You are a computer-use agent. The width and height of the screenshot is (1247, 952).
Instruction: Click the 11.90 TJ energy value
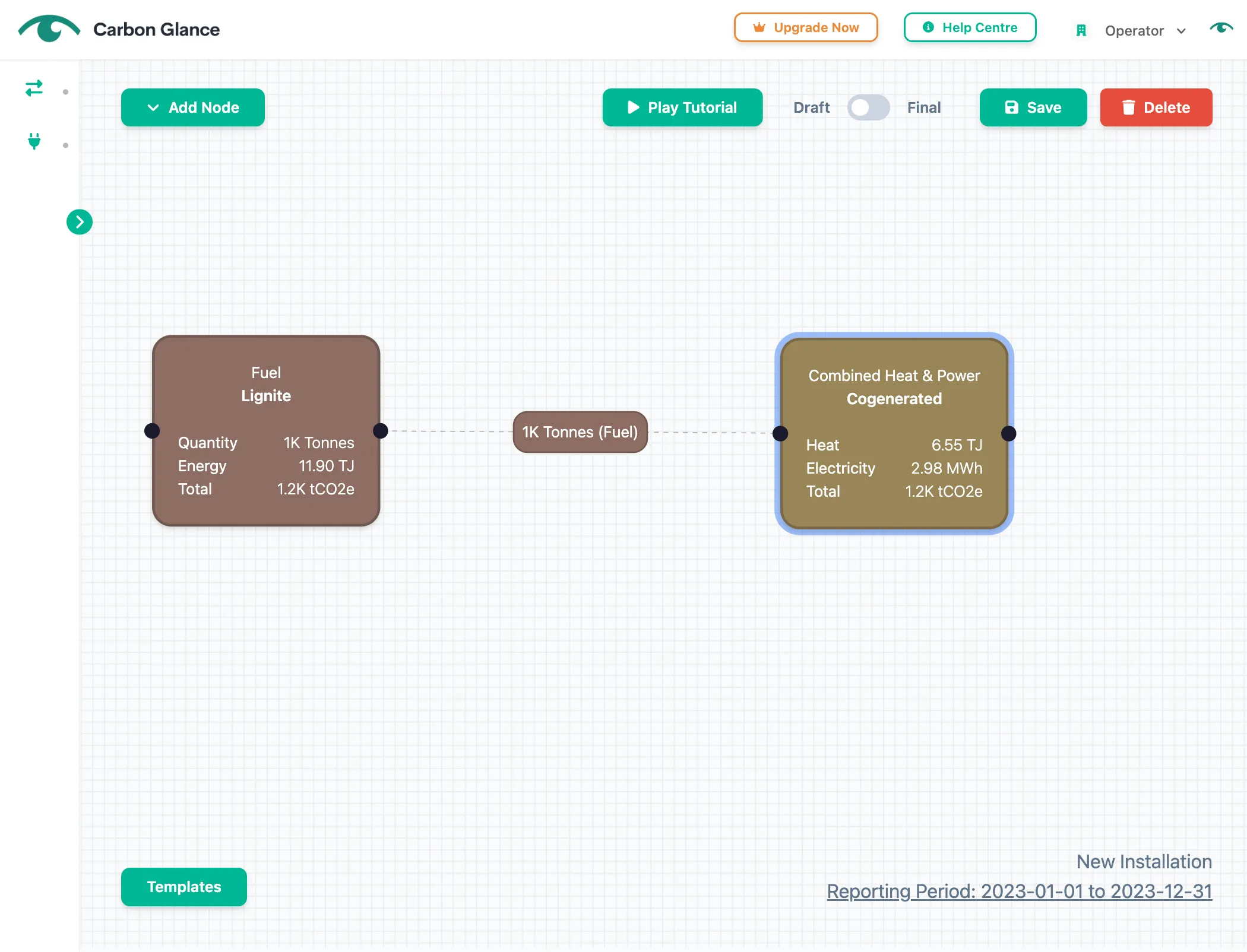click(327, 466)
